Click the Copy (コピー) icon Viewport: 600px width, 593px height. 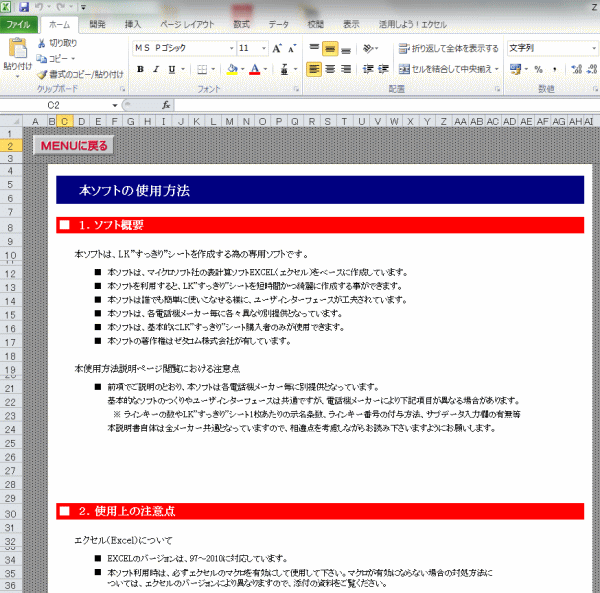(x=41, y=59)
